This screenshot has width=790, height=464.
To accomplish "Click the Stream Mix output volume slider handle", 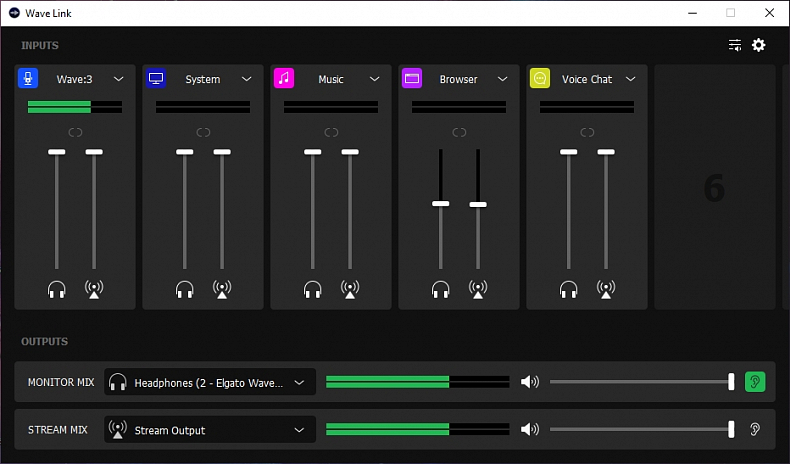I will (731, 429).
